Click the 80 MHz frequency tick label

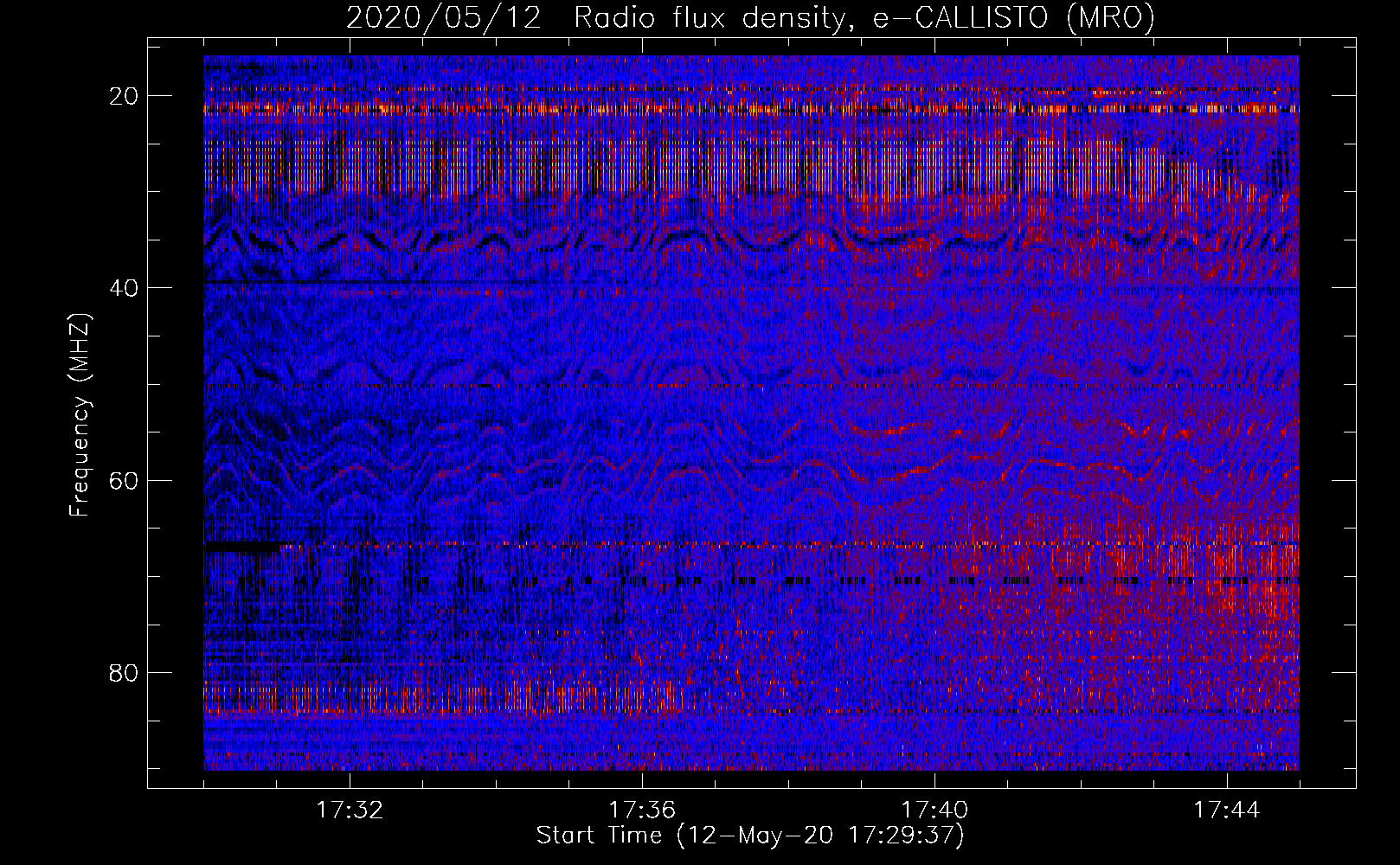(125, 672)
